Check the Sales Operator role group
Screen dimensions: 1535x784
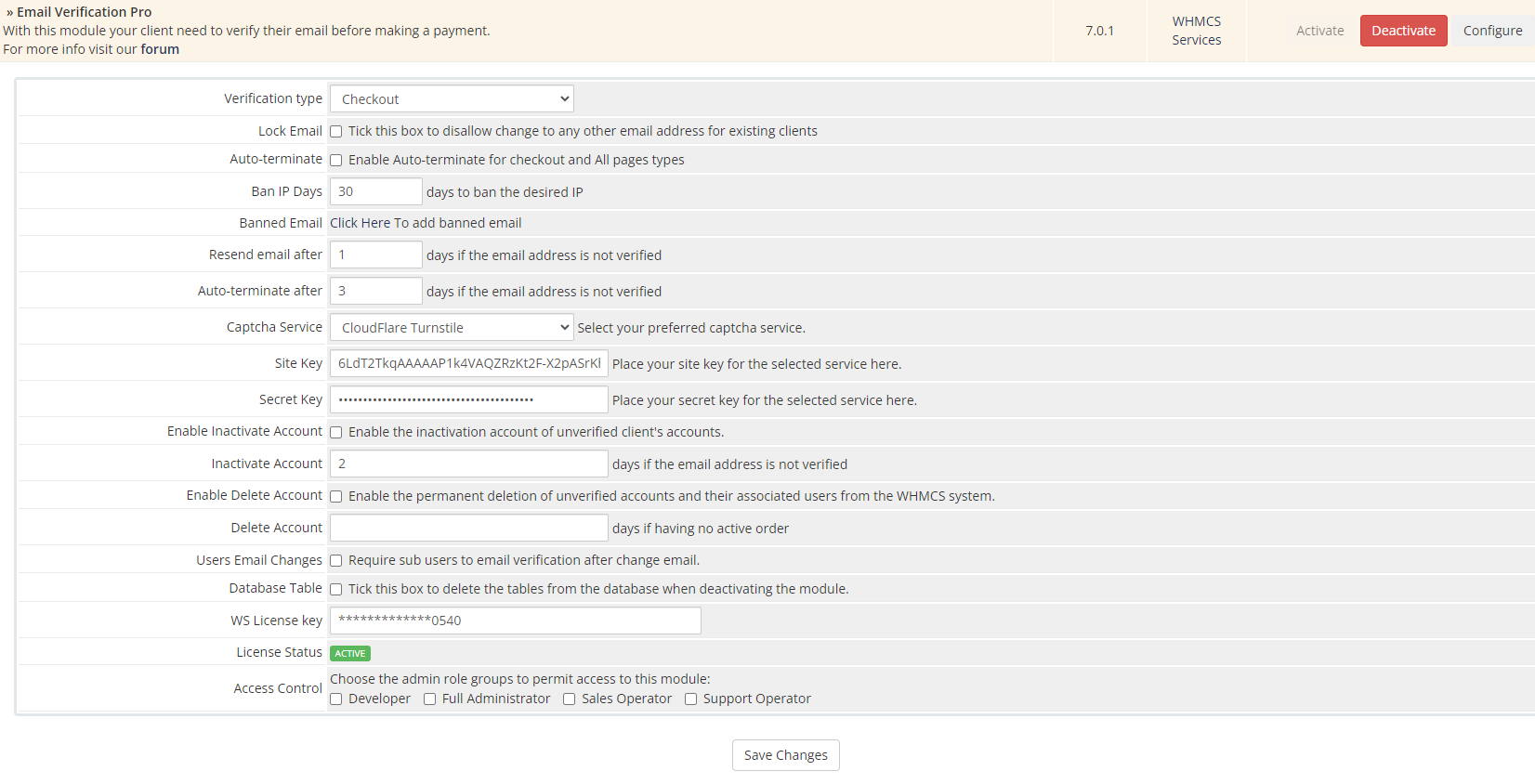pos(570,699)
